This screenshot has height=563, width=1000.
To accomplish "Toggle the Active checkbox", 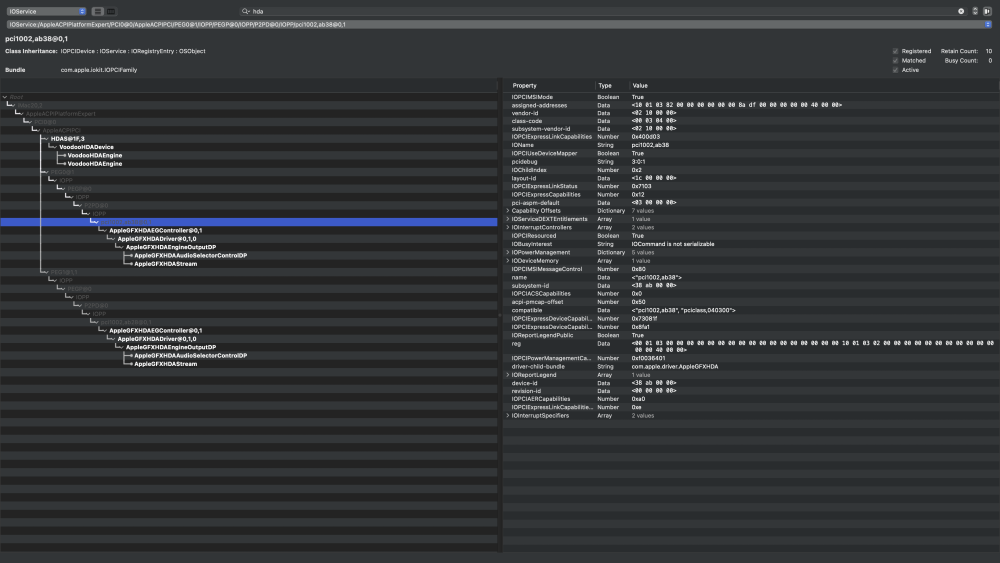I will pos(895,70).
